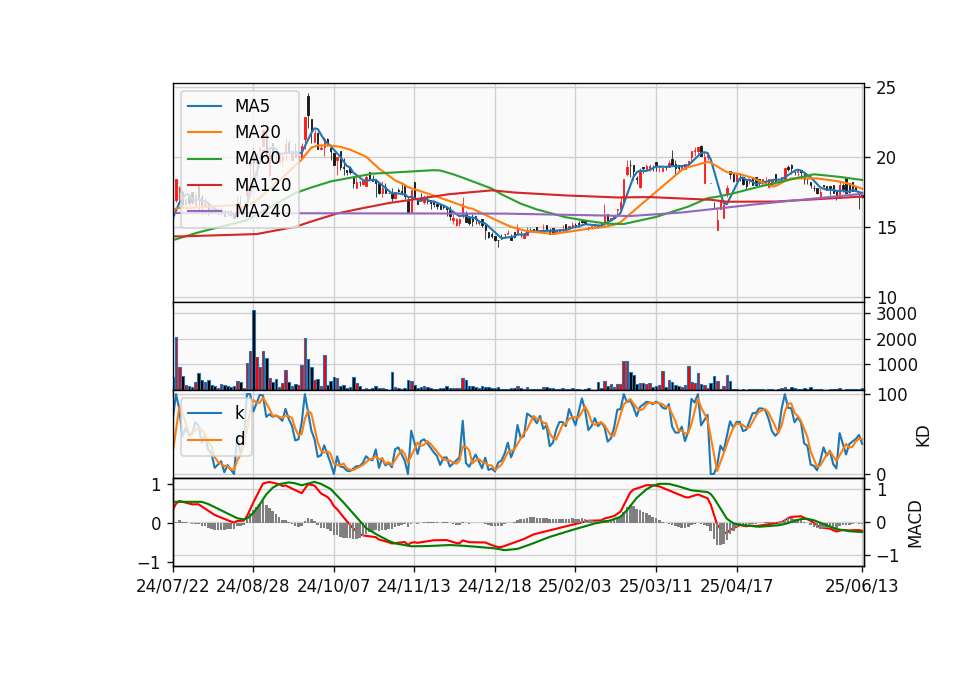Click the 25/06/13 date axis label
Viewport: 960px width, 690px height.
pyautogui.click(x=861, y=586)
